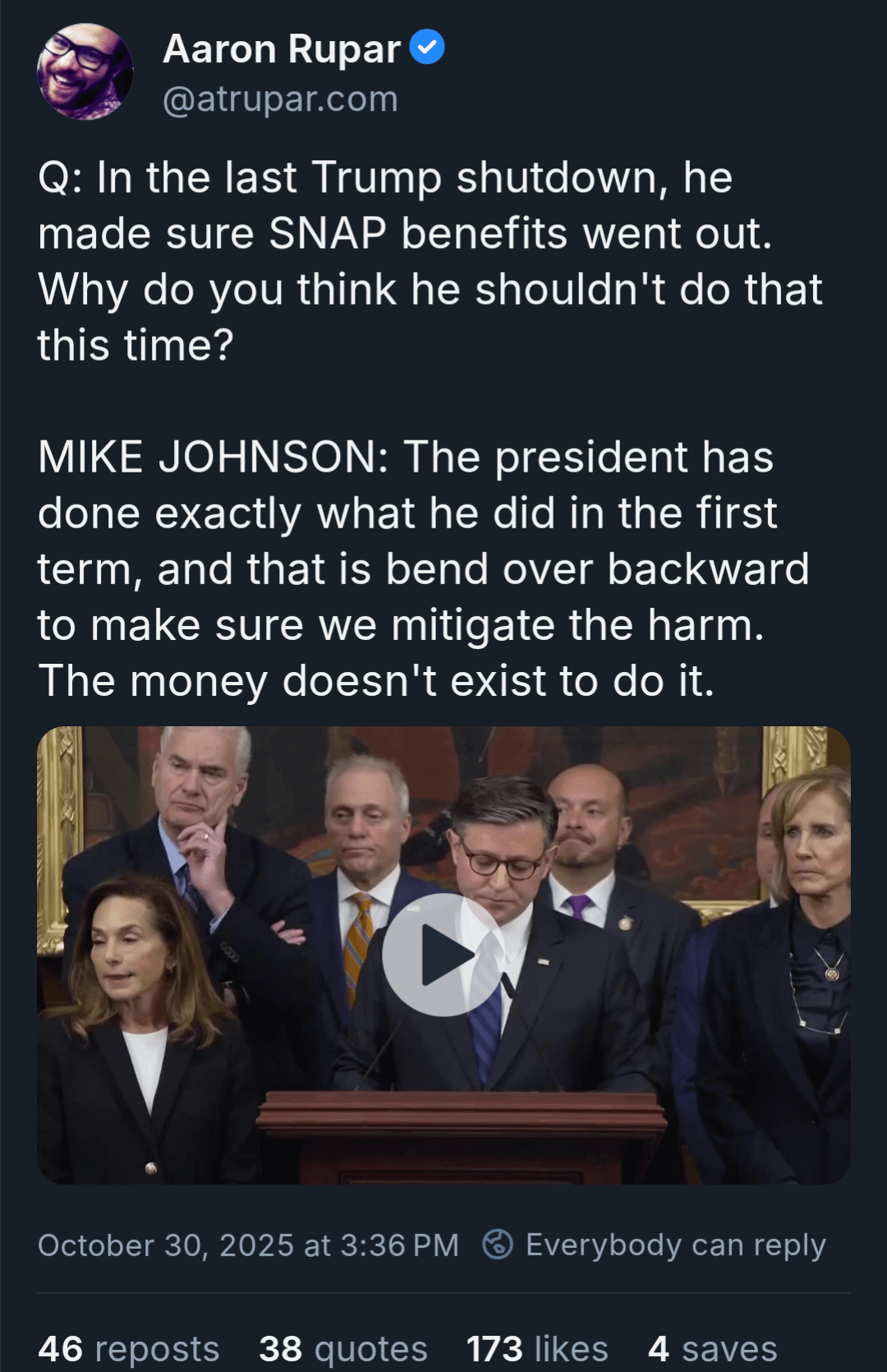Click the word 'saves' label
887x1372 pixels.
click(x=729, y=1349)
